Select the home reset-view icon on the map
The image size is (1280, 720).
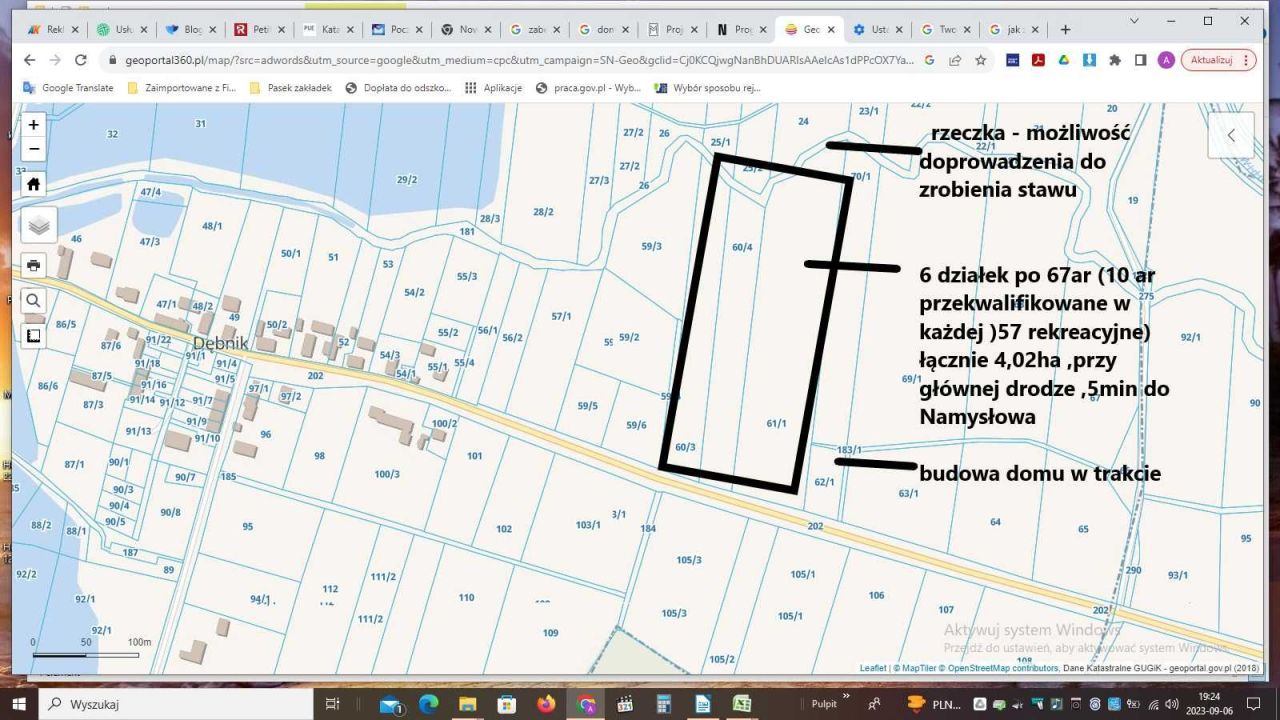(x=33, y=183)
